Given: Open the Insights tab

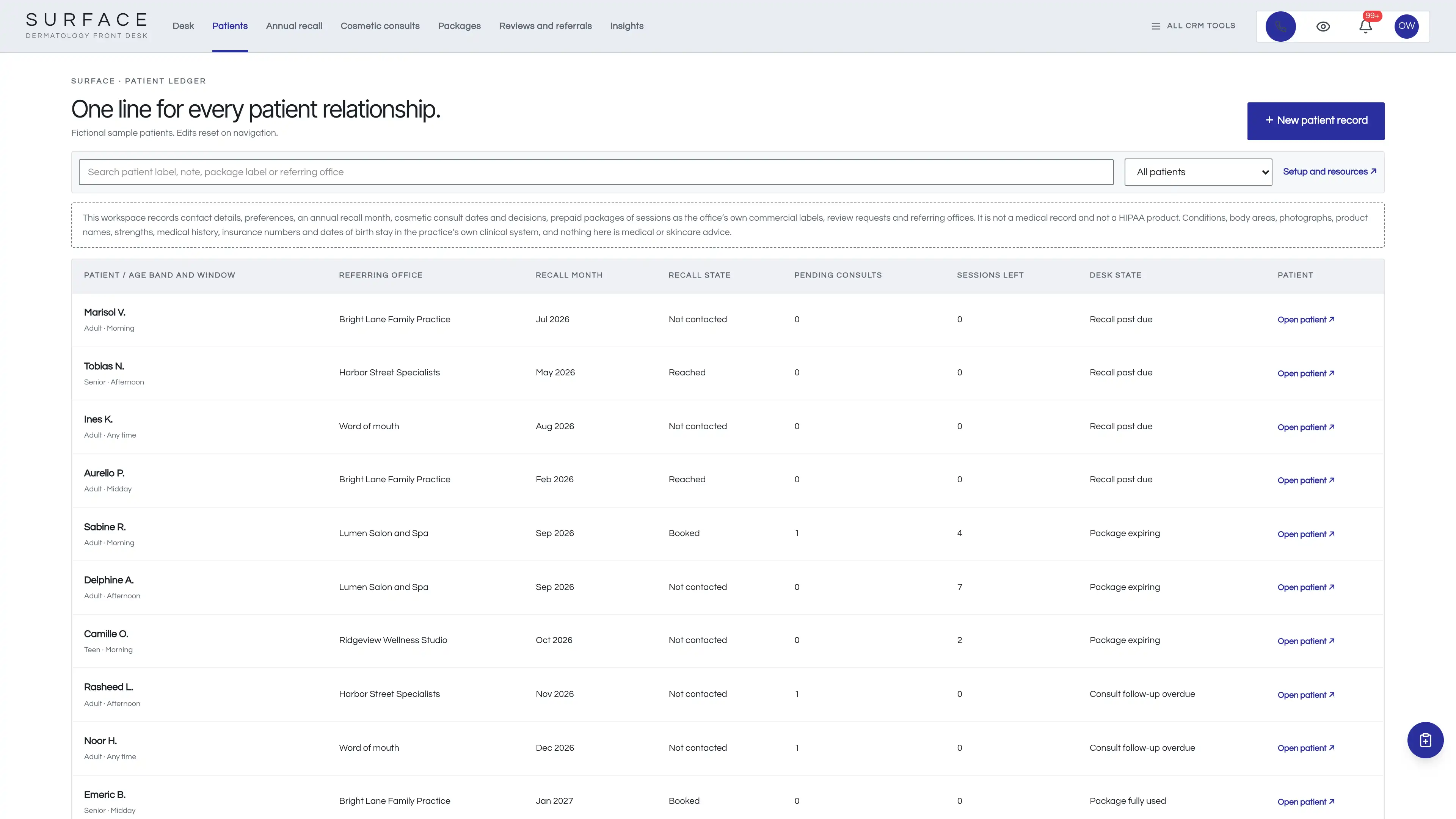Looking at the screenshot, I should pos(626,26).
